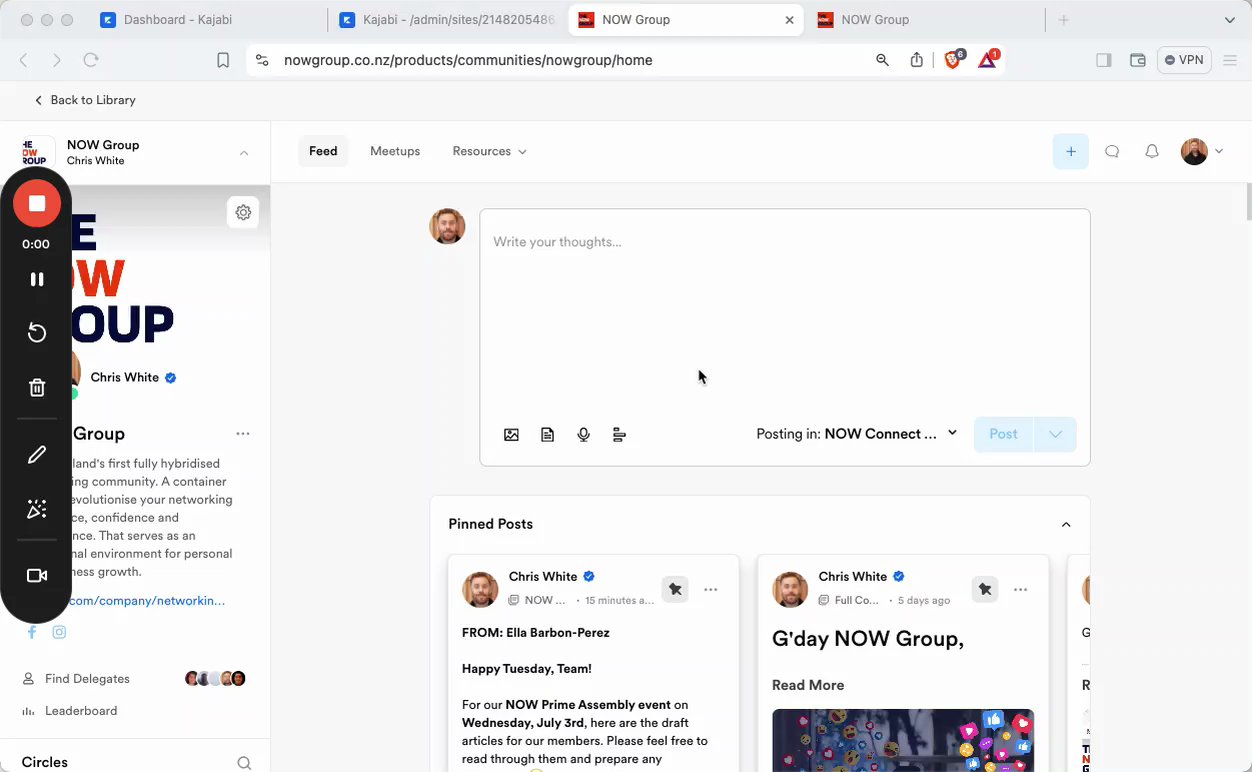Viewport: 1252px width, 772px height.
Task: Switch to Kajabi admin sites browser tab
Action: [447, 20]
